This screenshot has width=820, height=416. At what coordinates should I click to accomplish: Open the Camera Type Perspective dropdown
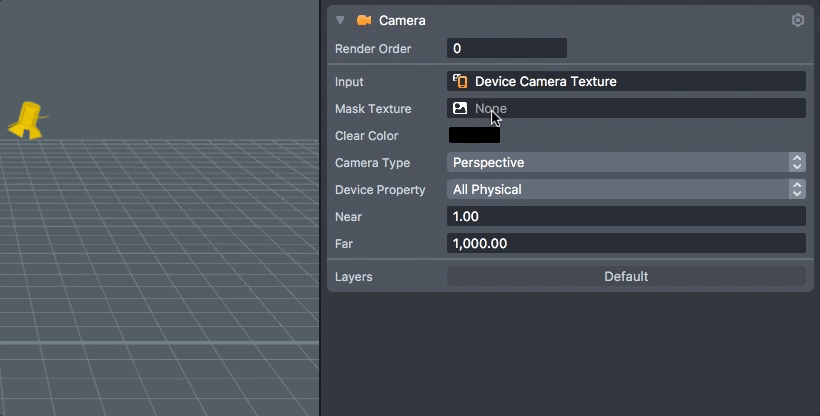[x=626, y=162]
